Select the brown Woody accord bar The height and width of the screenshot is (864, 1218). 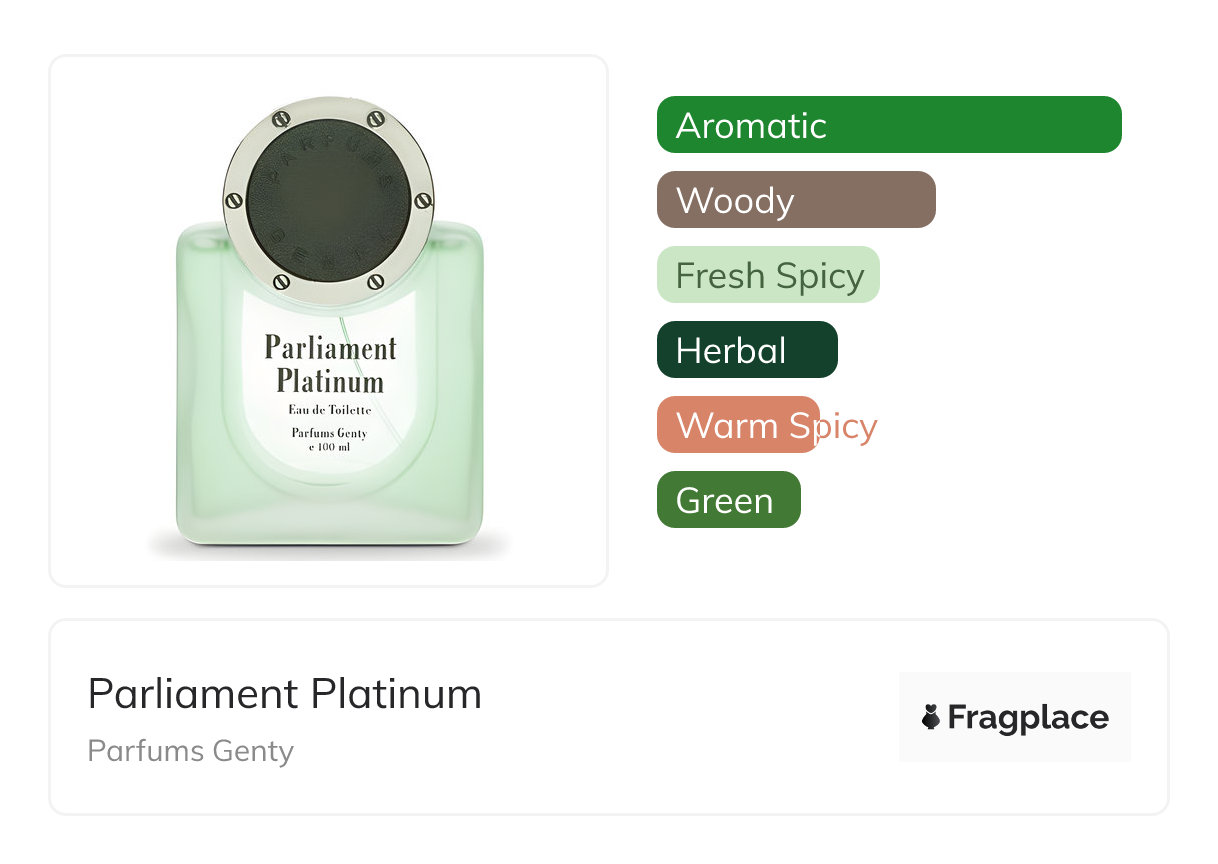[x=795, y=200]
